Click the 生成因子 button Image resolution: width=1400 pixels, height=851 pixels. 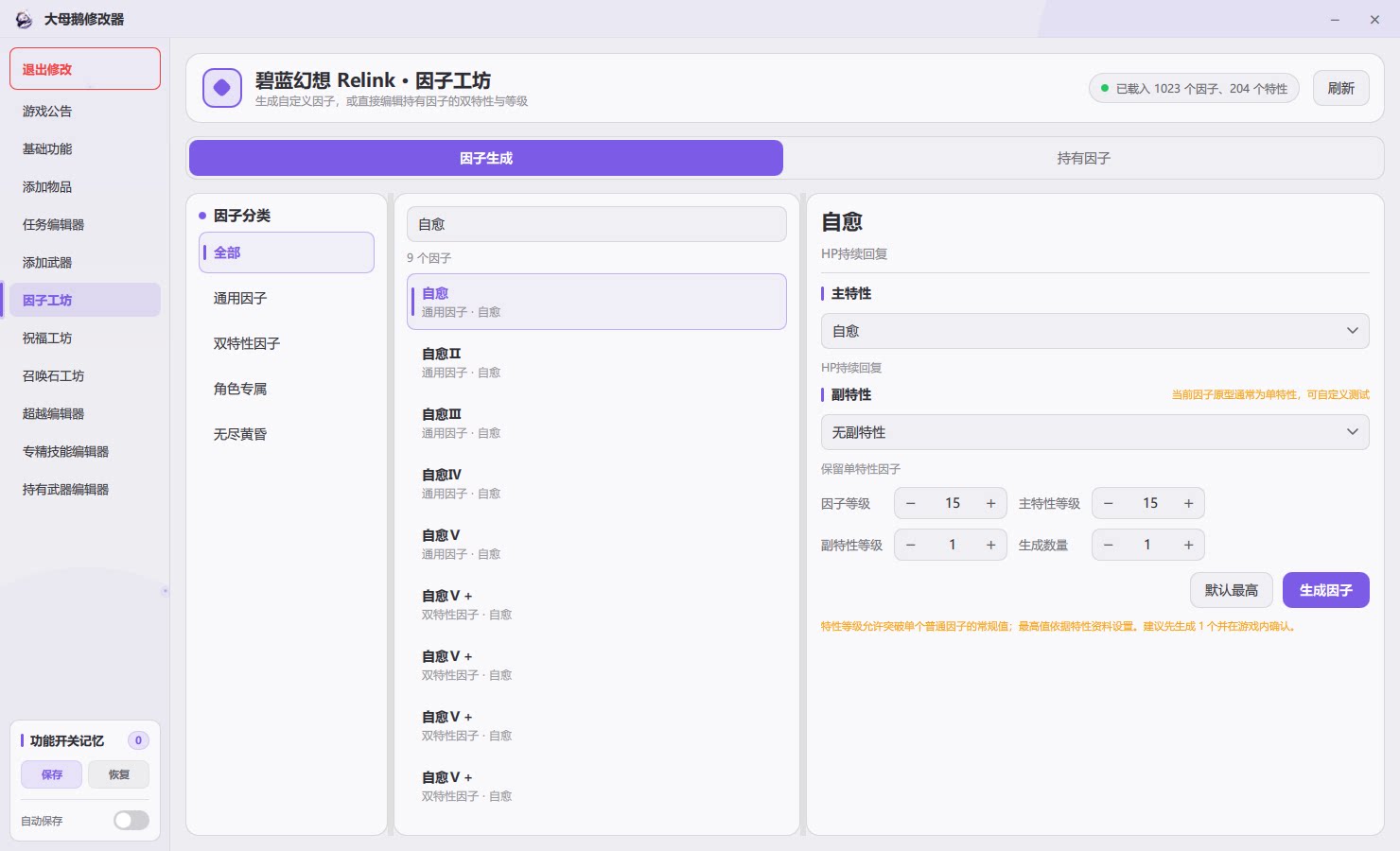[1325, 590]
